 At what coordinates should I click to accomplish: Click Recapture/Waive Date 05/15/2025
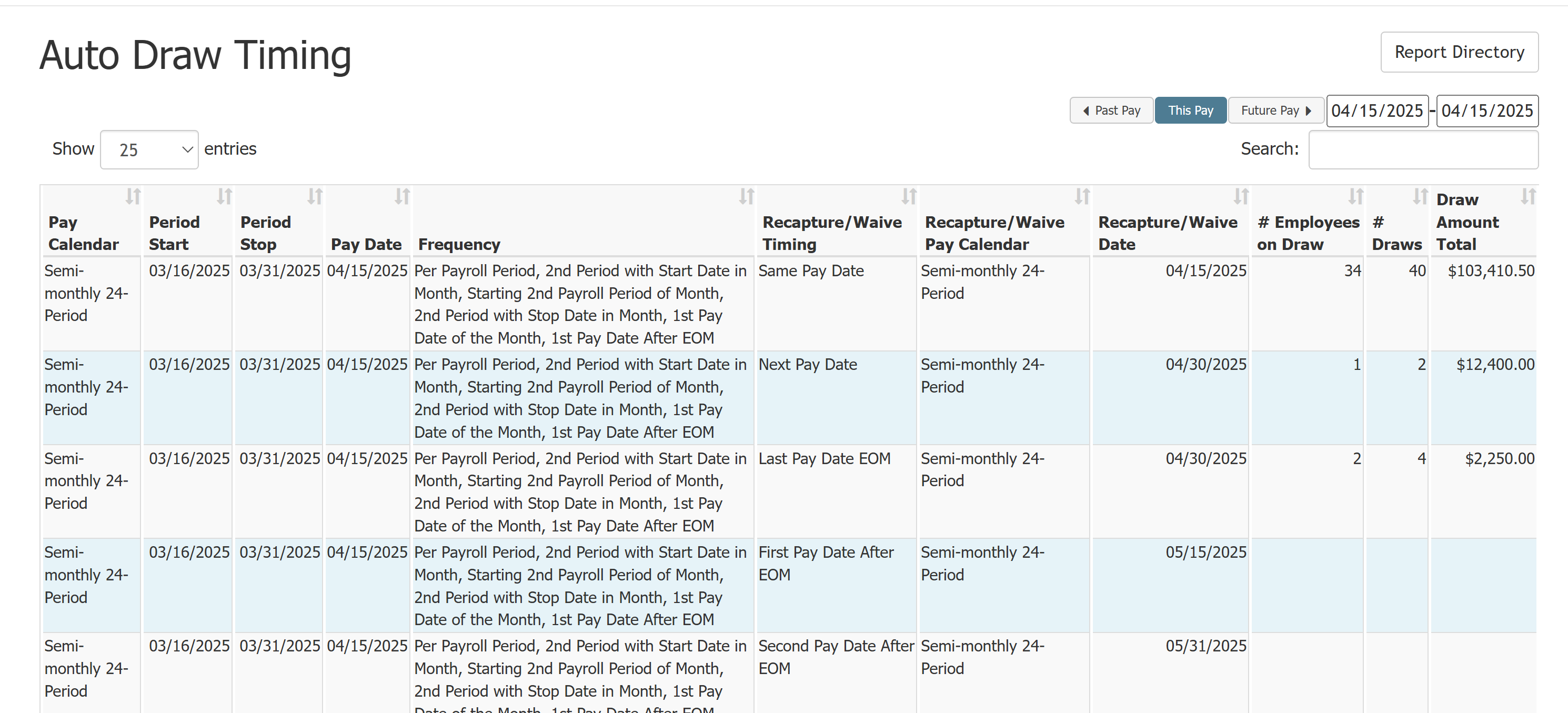pyautogui.click(x=1206, y=553)
